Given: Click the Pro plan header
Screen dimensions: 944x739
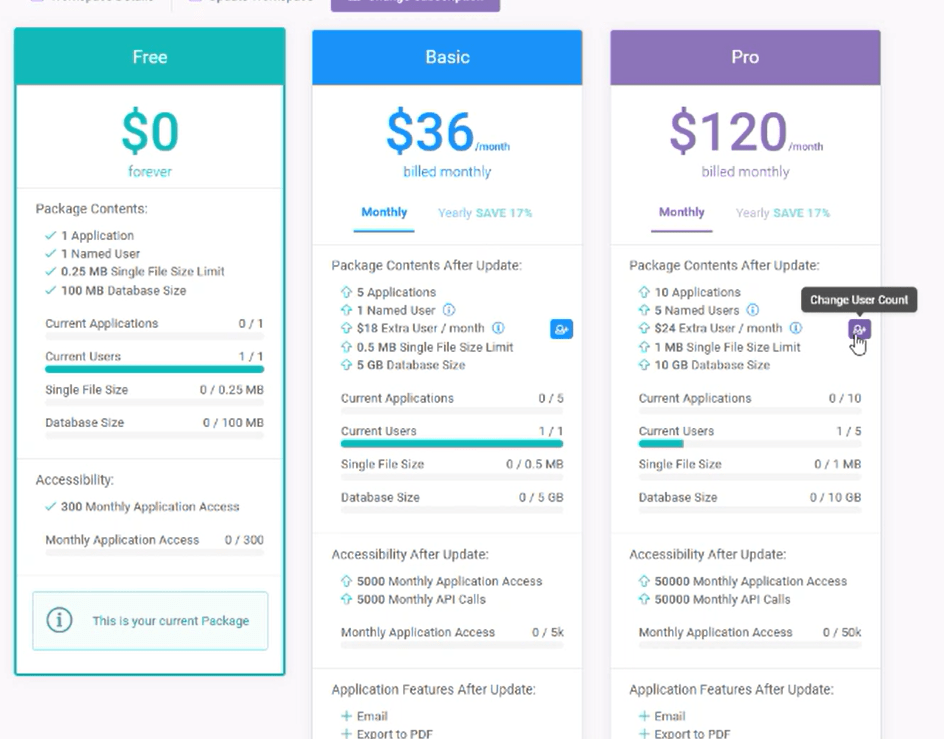Looking at the screenshot, I should pos(745,57).
